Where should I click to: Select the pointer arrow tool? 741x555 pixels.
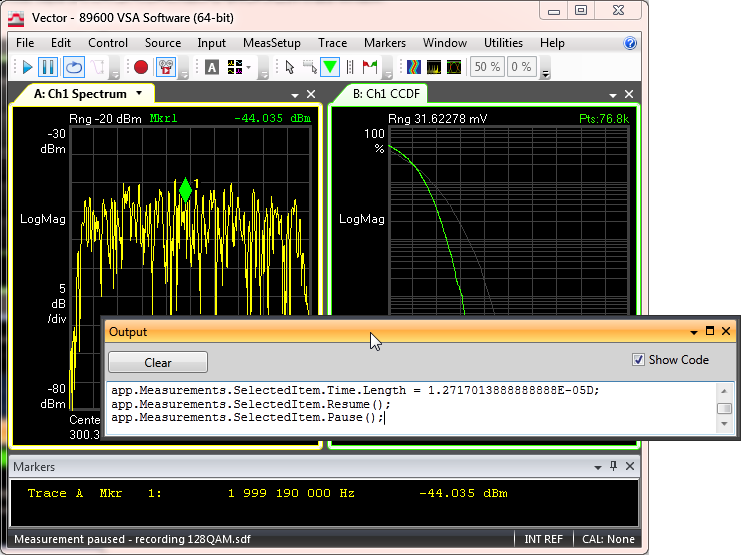289,67
